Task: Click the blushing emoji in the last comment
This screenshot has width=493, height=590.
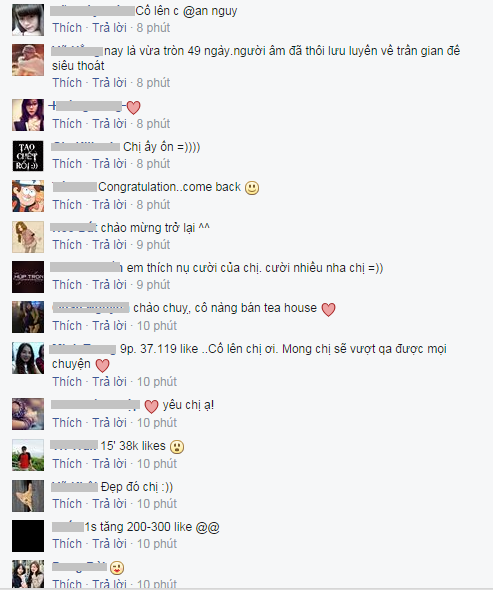Action: pyautogui.click(x=117, y=568)
